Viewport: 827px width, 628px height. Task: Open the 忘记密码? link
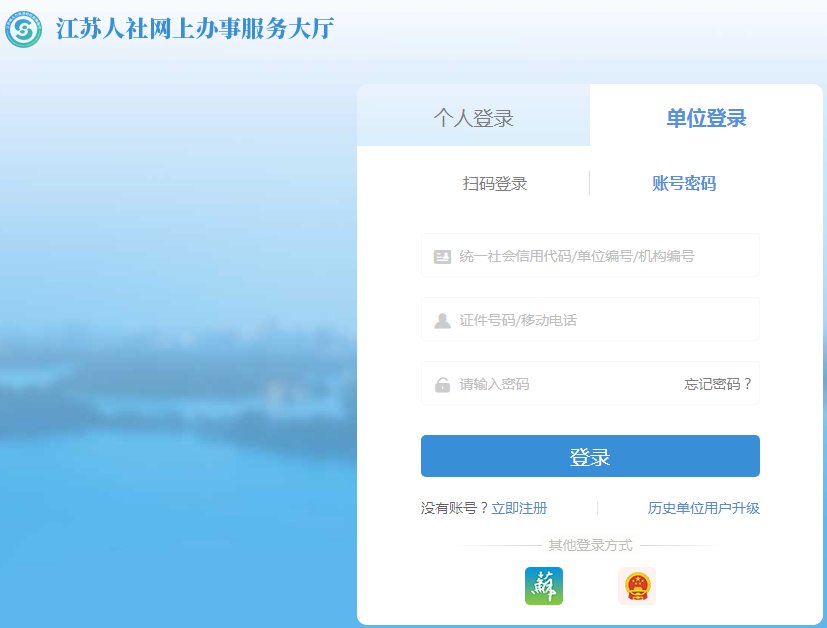click(717, 384)
